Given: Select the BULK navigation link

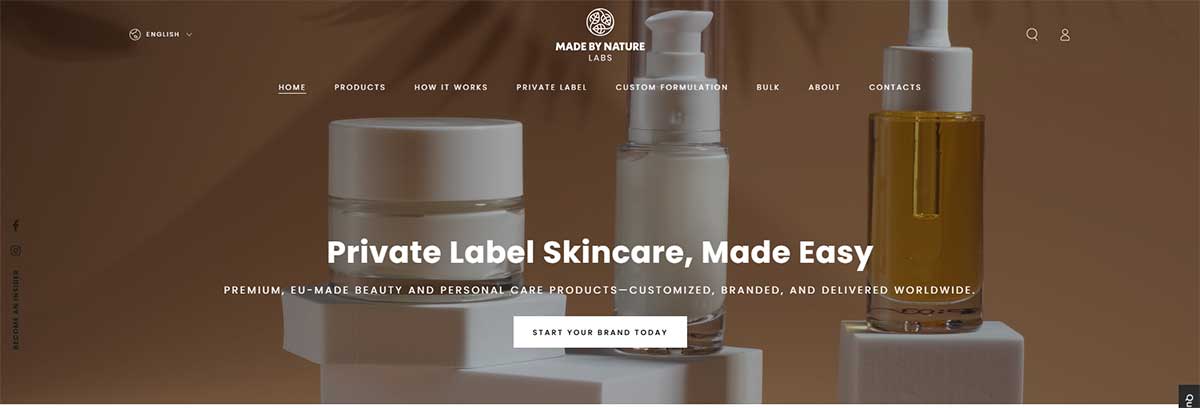Looking at the screenshot, I should coord(768,88).
